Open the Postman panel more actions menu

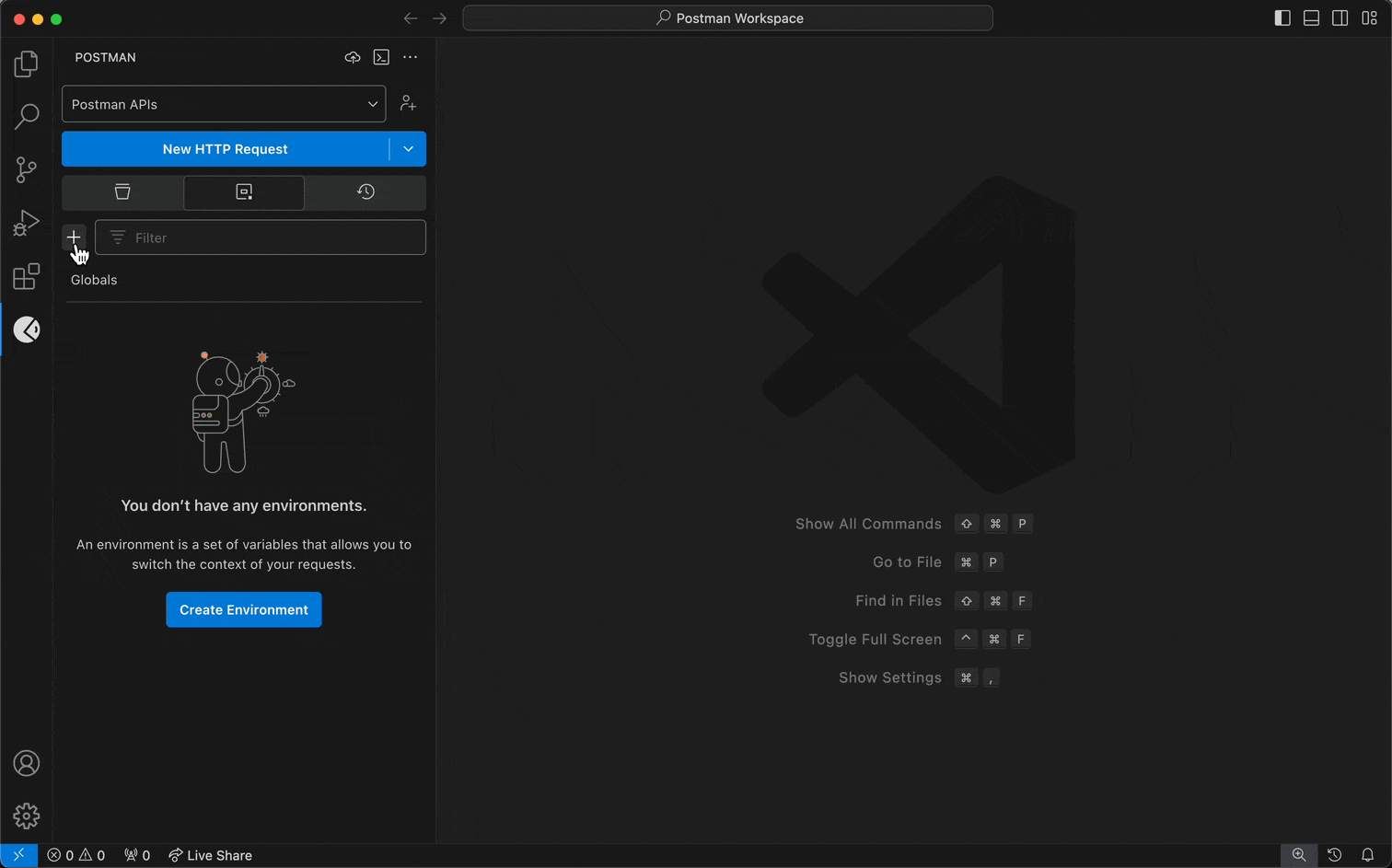pyautogui.click(x=411, y=57)
